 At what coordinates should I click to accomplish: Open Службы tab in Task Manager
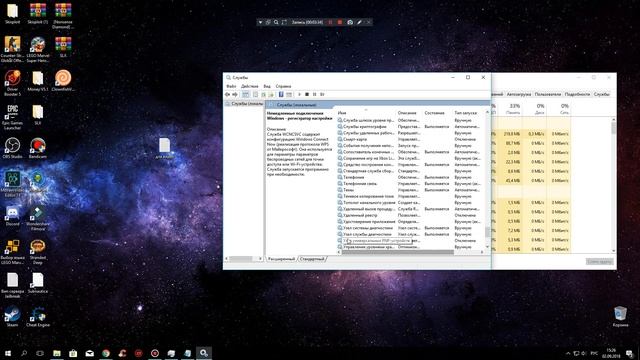click(601, 94)
